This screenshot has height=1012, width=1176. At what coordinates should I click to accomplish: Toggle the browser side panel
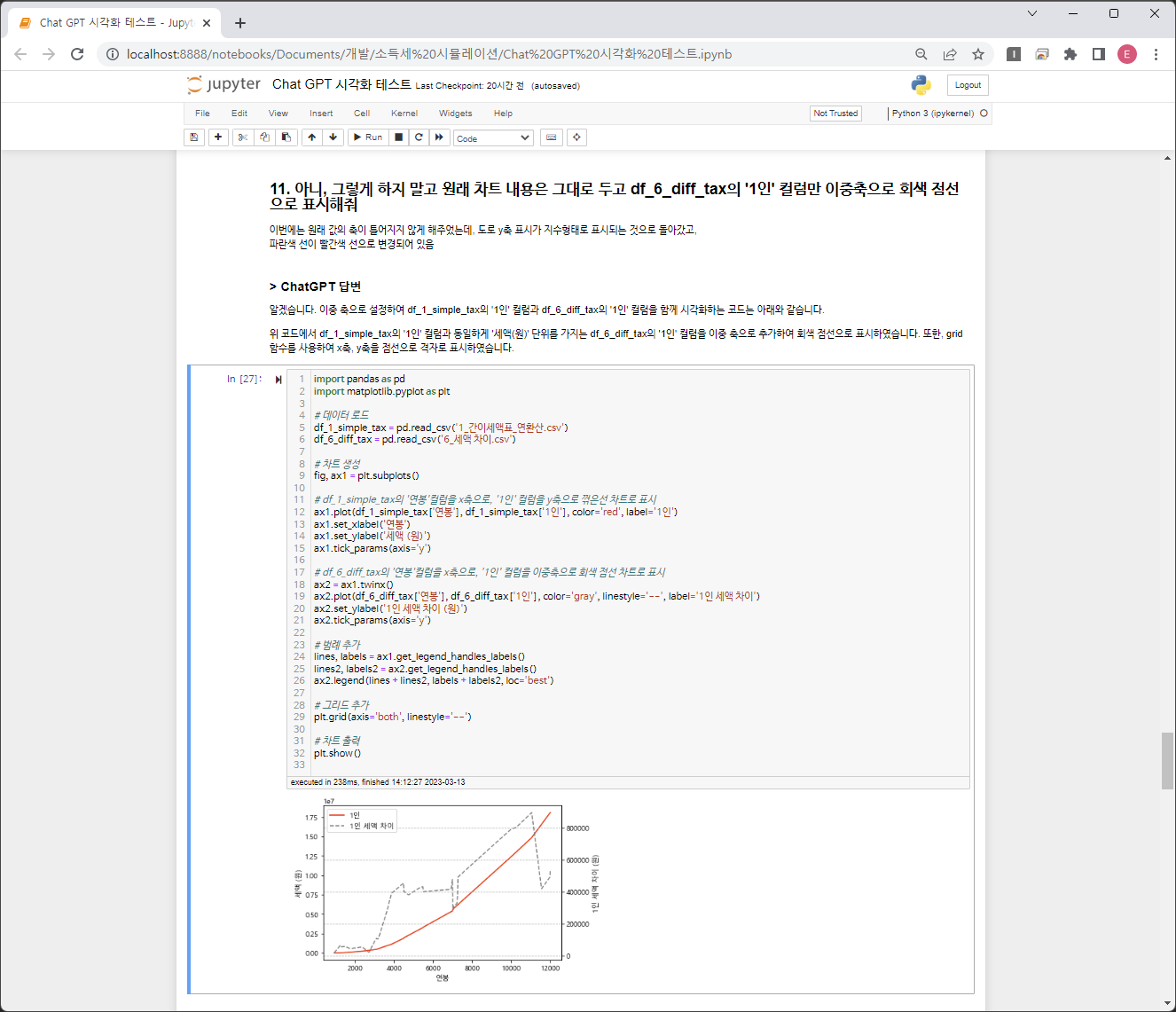pyautogui.click(x=1099, y=54)
